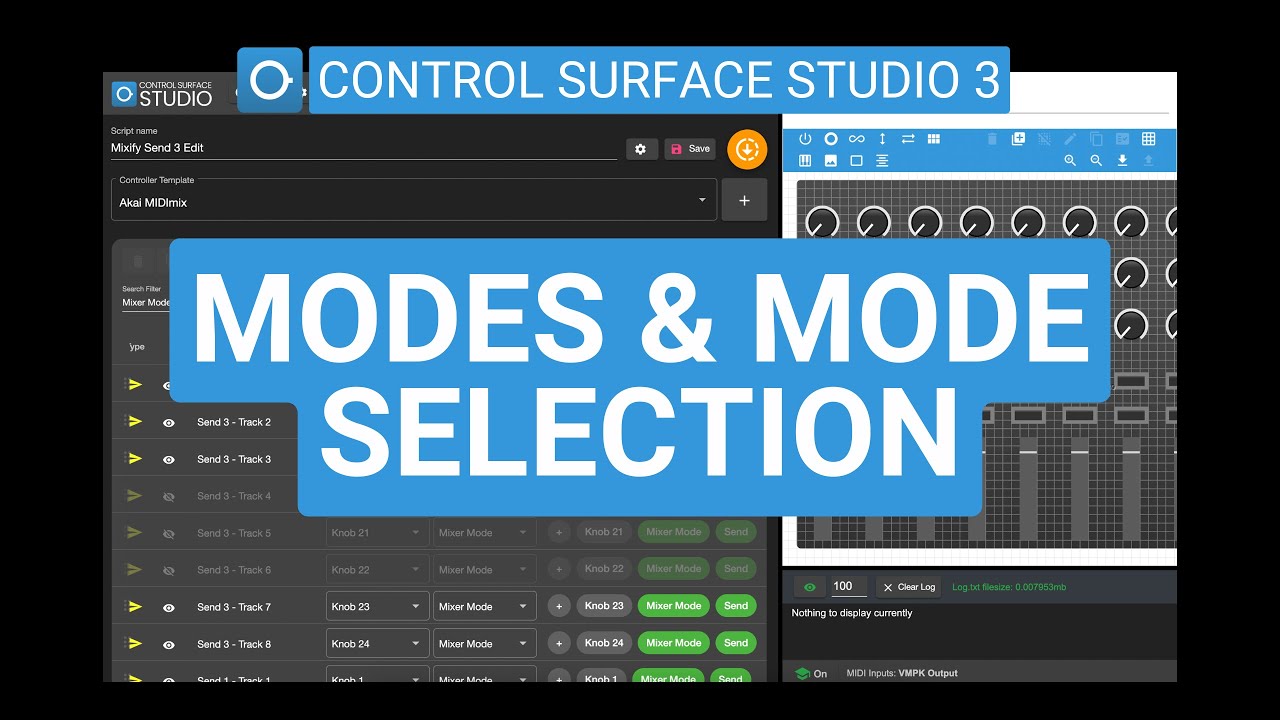The image size is (1280, 720).
Task: Click the Control Surface Studio logo
Action: (x=162, y=93)
